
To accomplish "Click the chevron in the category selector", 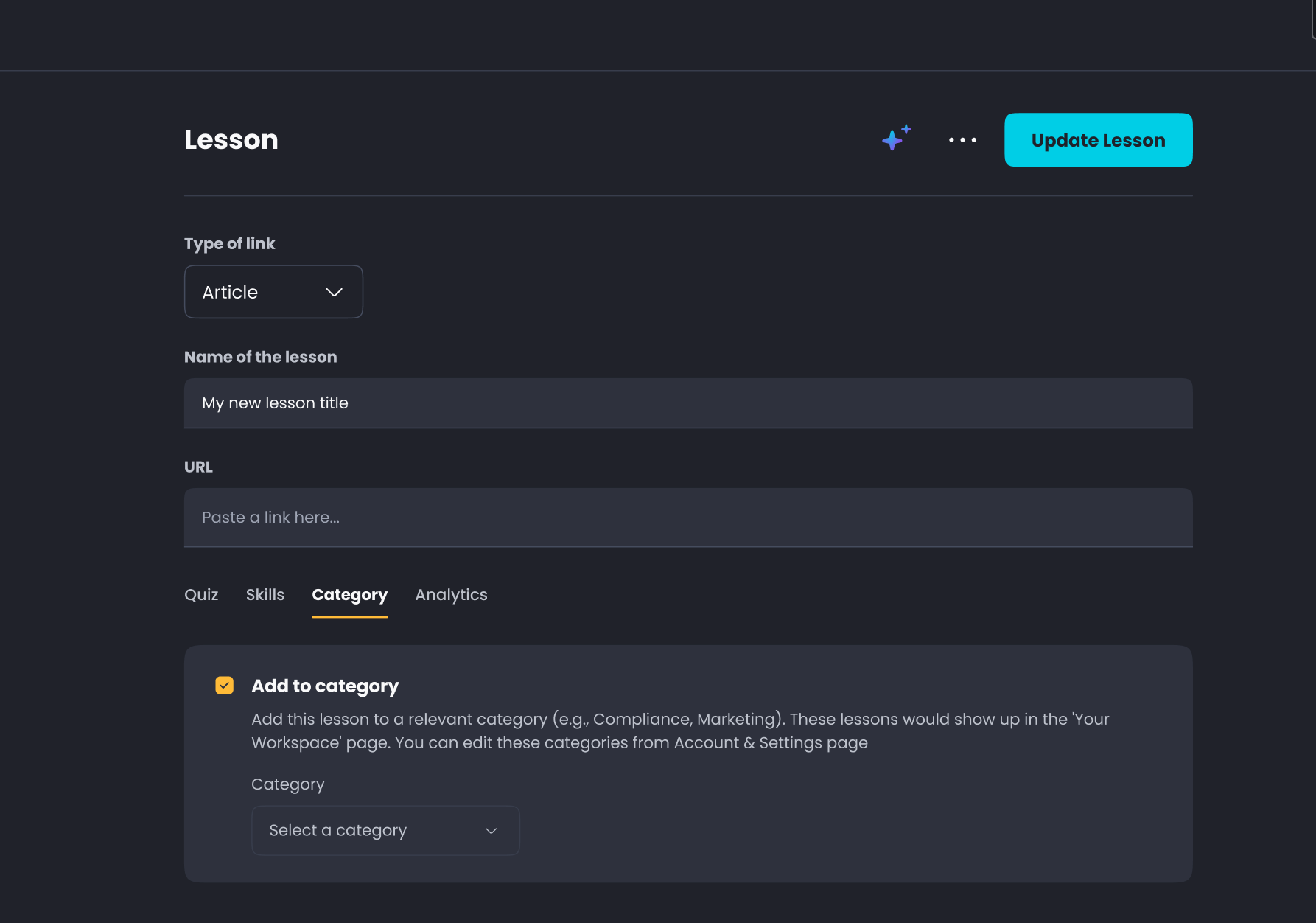I will (x=491, y=831).
